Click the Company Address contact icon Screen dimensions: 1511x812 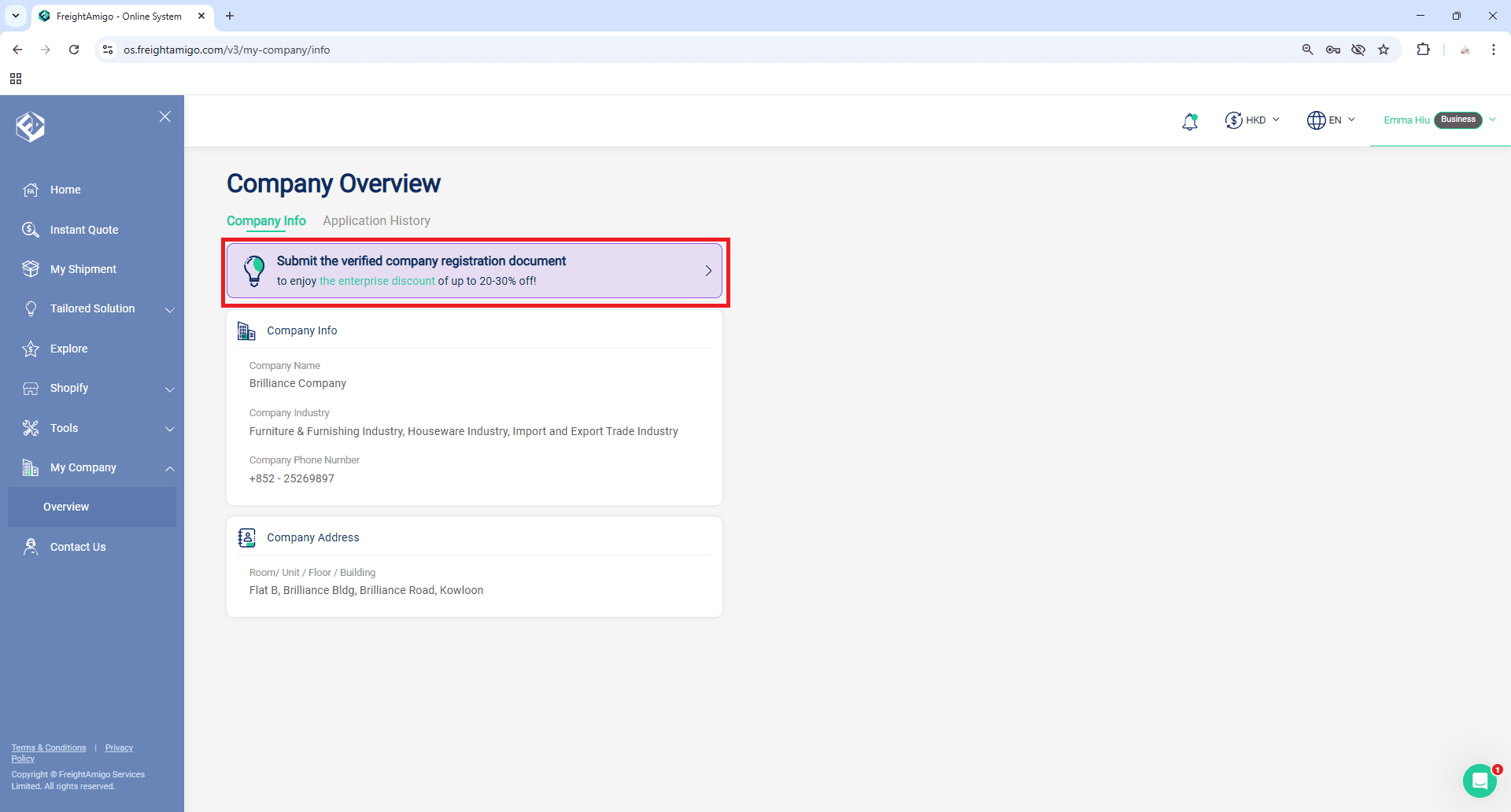[246, 537]
